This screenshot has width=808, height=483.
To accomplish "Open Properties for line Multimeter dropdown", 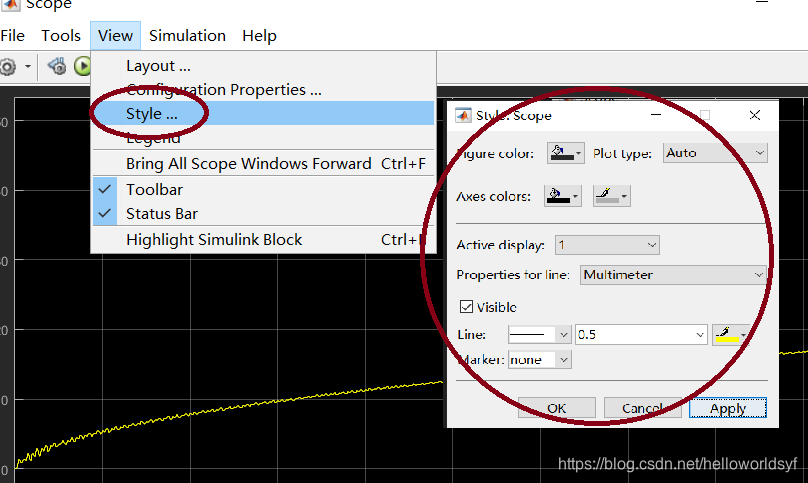I will [x=673, y=275].
